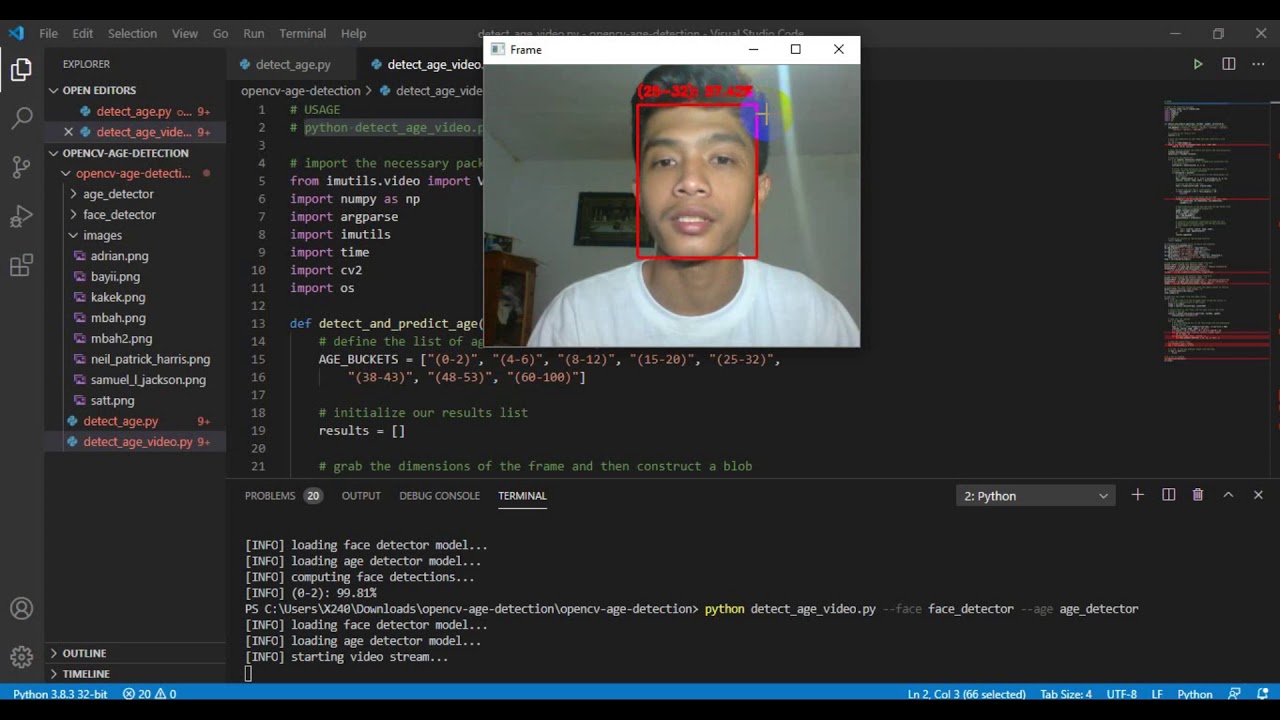
Task: Click the Tab Size: 4 indicator
Action: click(x=1066, y=694)
